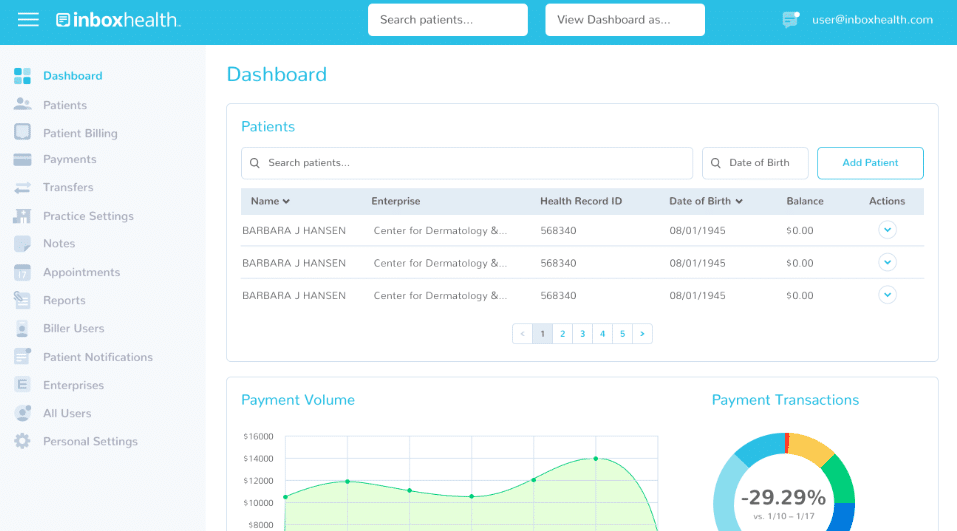Expand actions for third BARBARA J HANSEN row
This screenshot has width=957, height=531.
coord(887,295)
